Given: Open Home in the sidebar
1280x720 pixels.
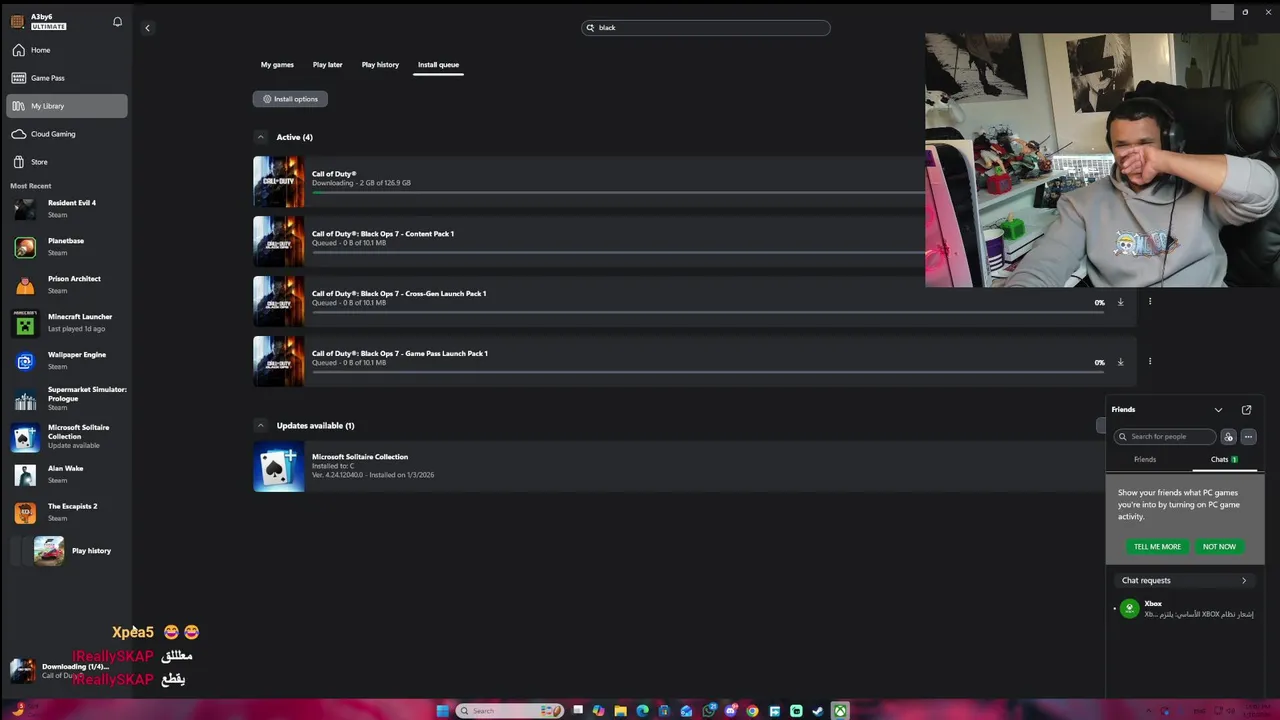Looking at the screenshot, I should pos(66,50).
